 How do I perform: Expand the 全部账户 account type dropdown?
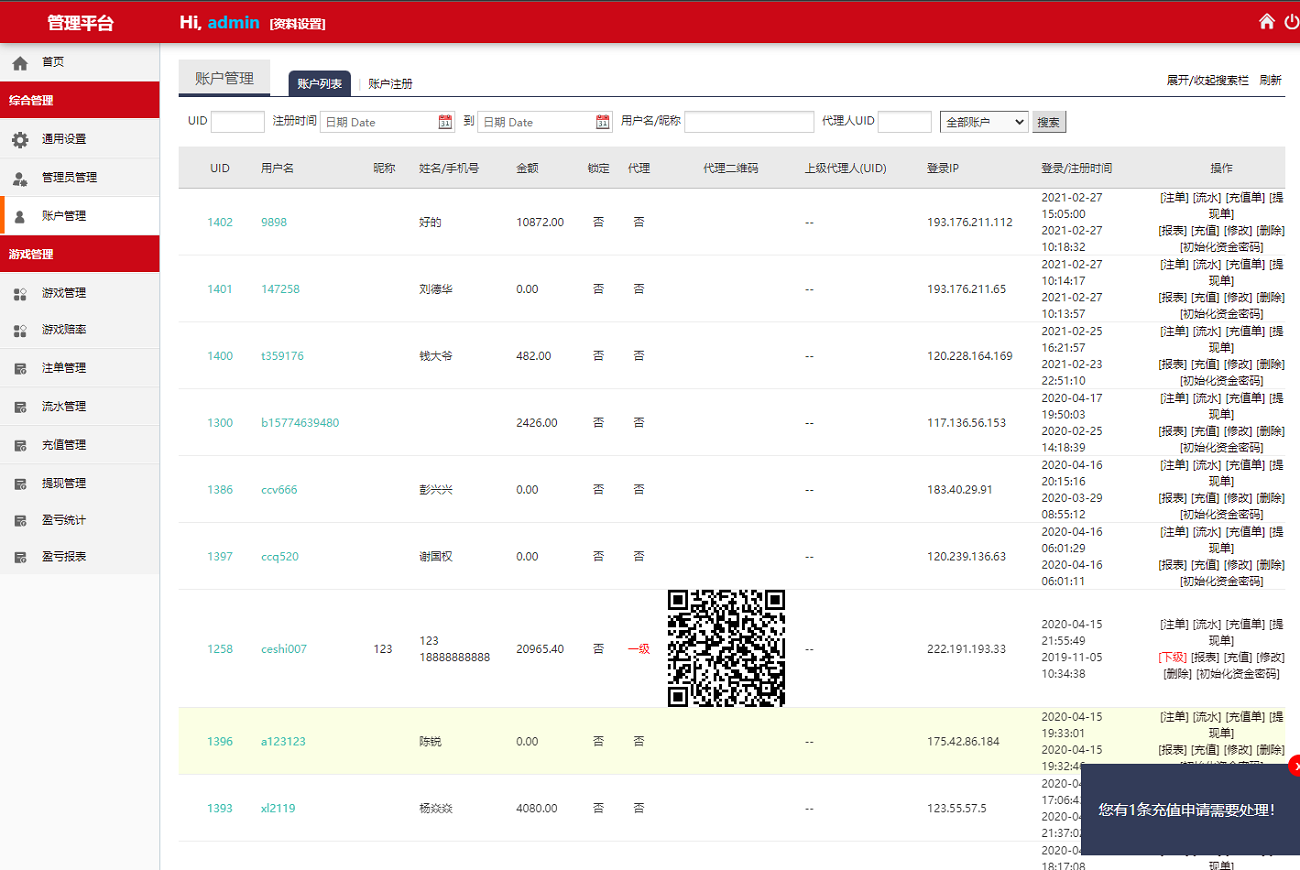click(984, 122)
